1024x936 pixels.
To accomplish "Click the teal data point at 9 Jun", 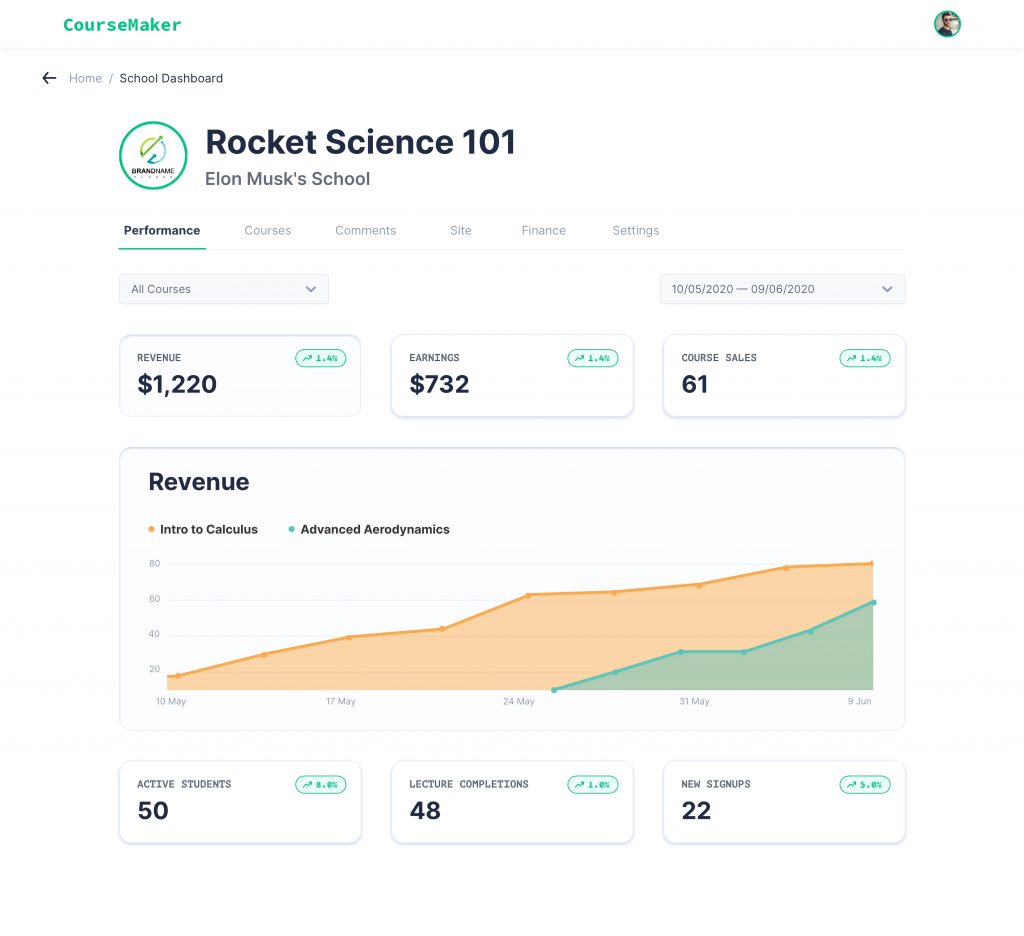I will pyautogui.click(x=872, y=603).
